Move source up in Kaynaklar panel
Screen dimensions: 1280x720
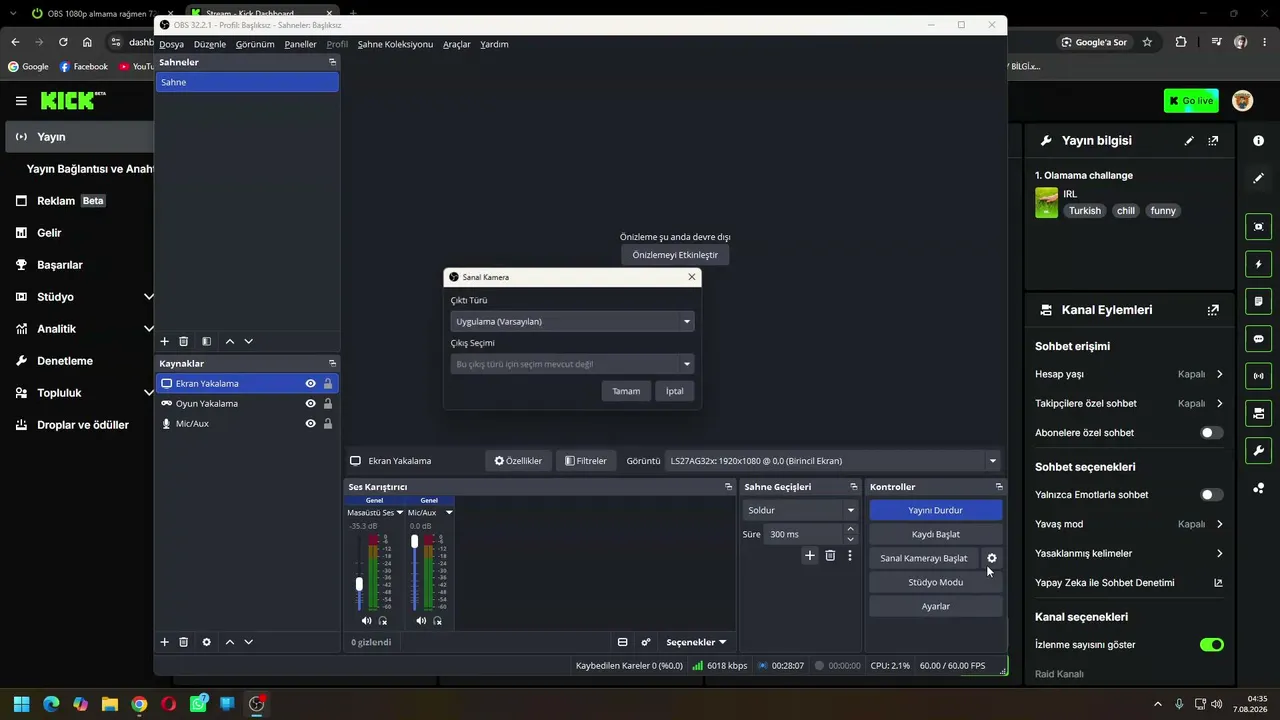tap(230, 642)
